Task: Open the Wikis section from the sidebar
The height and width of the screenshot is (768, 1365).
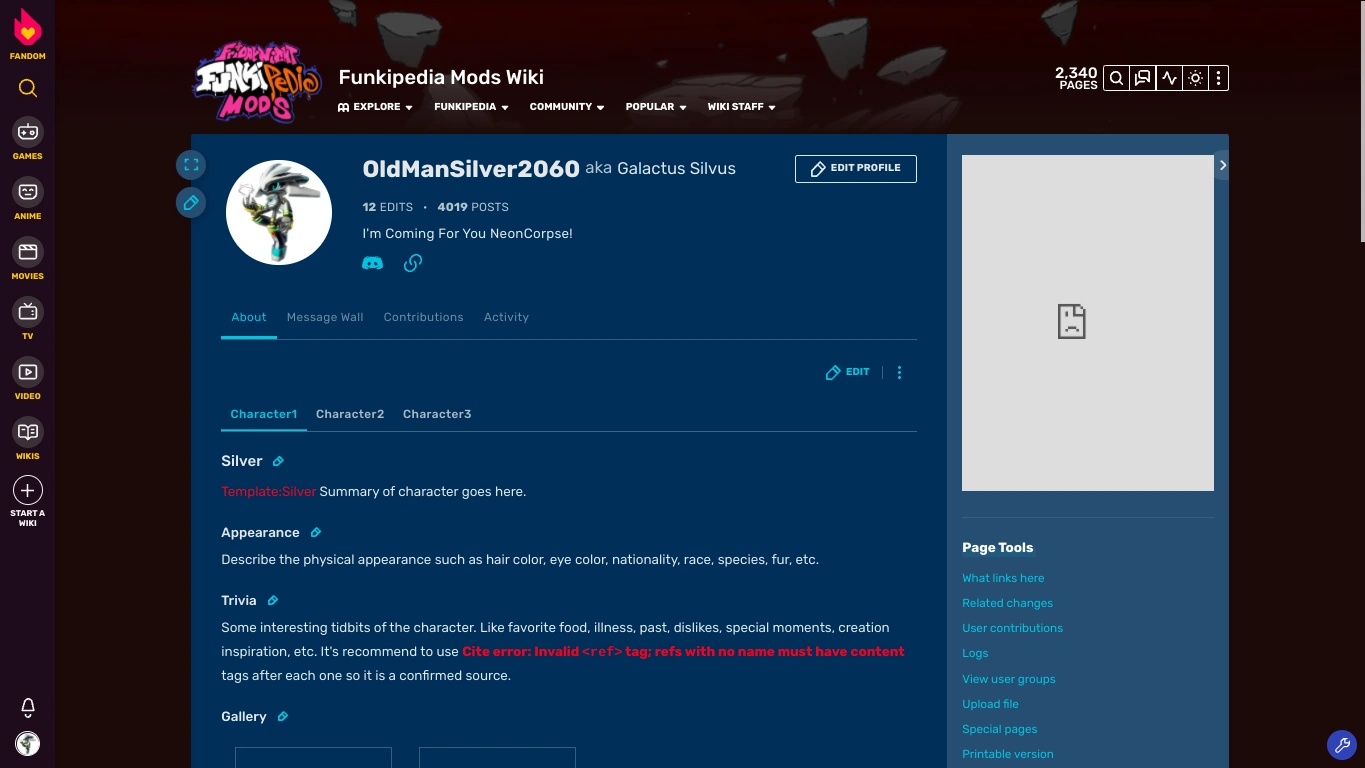Action: 27,431
